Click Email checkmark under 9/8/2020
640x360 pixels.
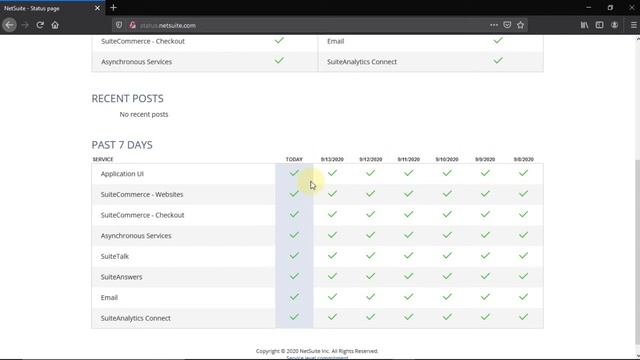pos(523,297)
